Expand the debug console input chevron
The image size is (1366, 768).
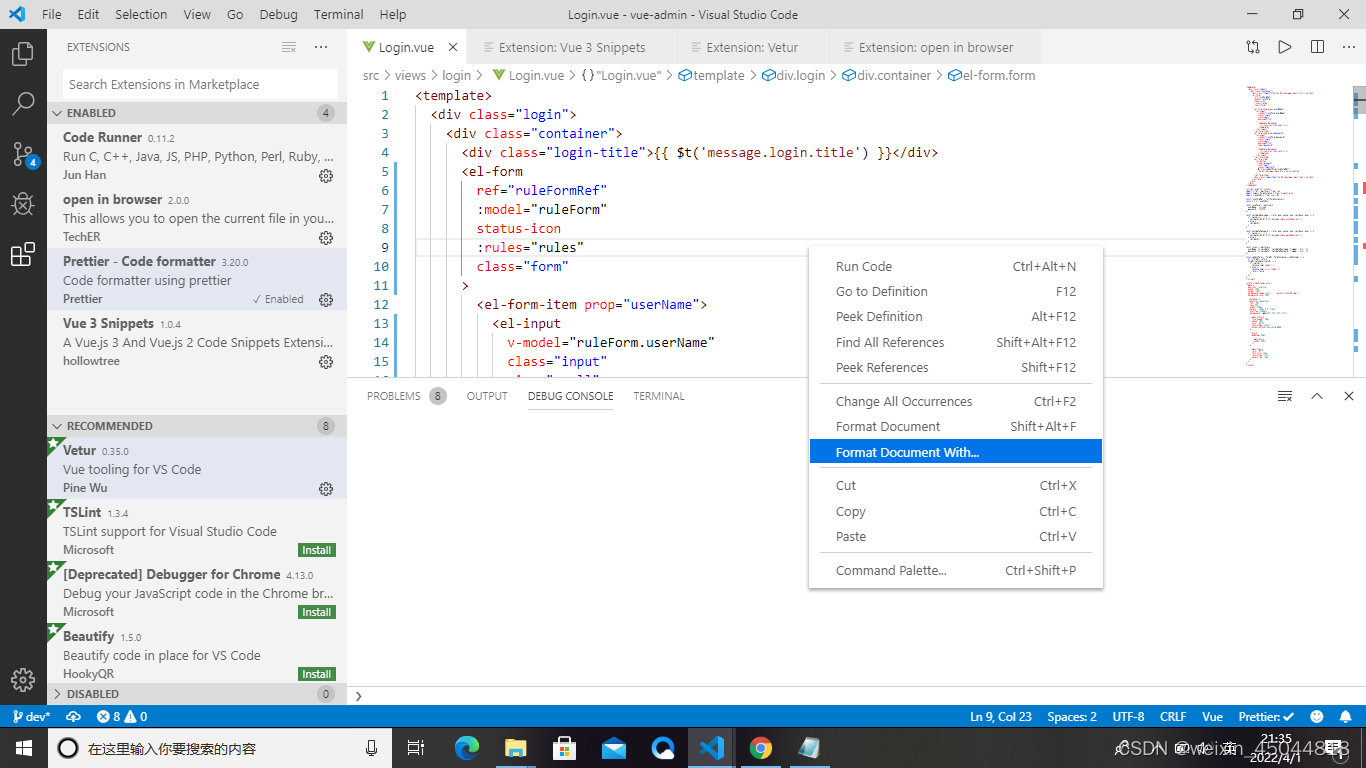358,696
